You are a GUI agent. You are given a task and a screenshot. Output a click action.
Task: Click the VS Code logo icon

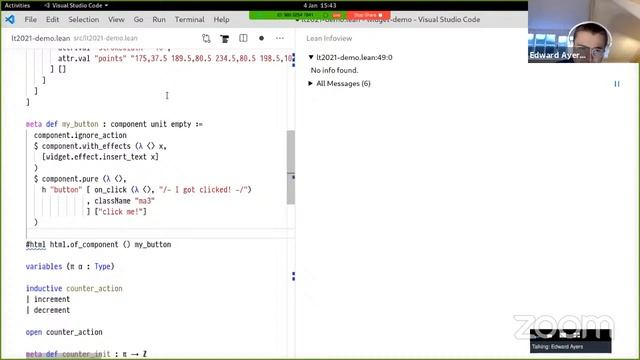coord(10,19)
